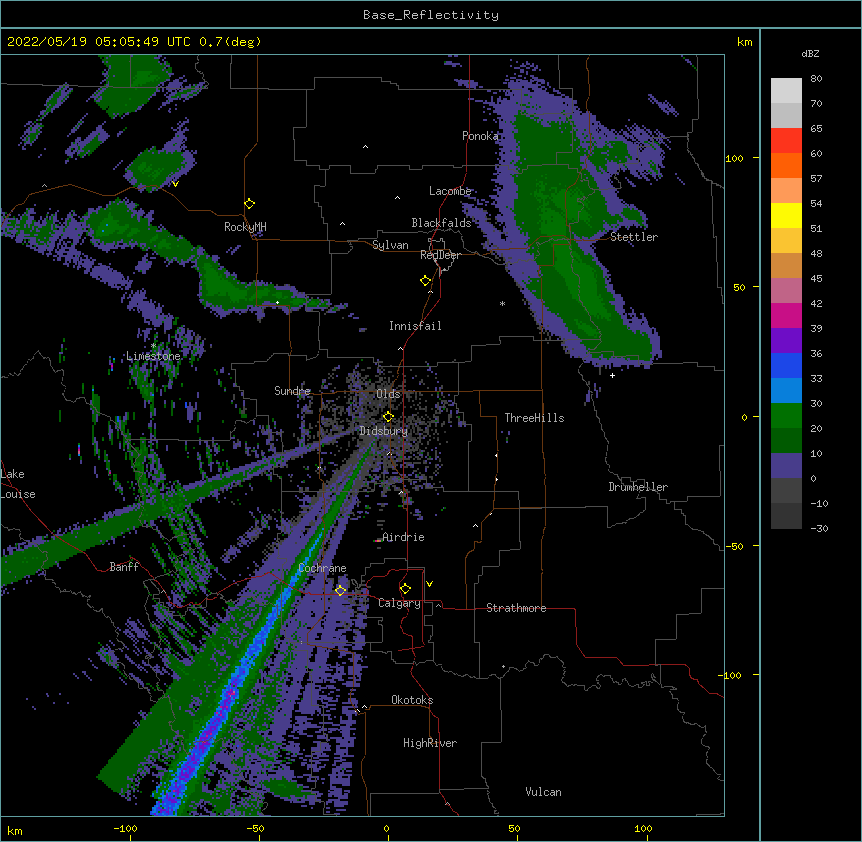Click the yellow radar site marker near Olds
Screen dimensions: 862x842
(388, 417)
